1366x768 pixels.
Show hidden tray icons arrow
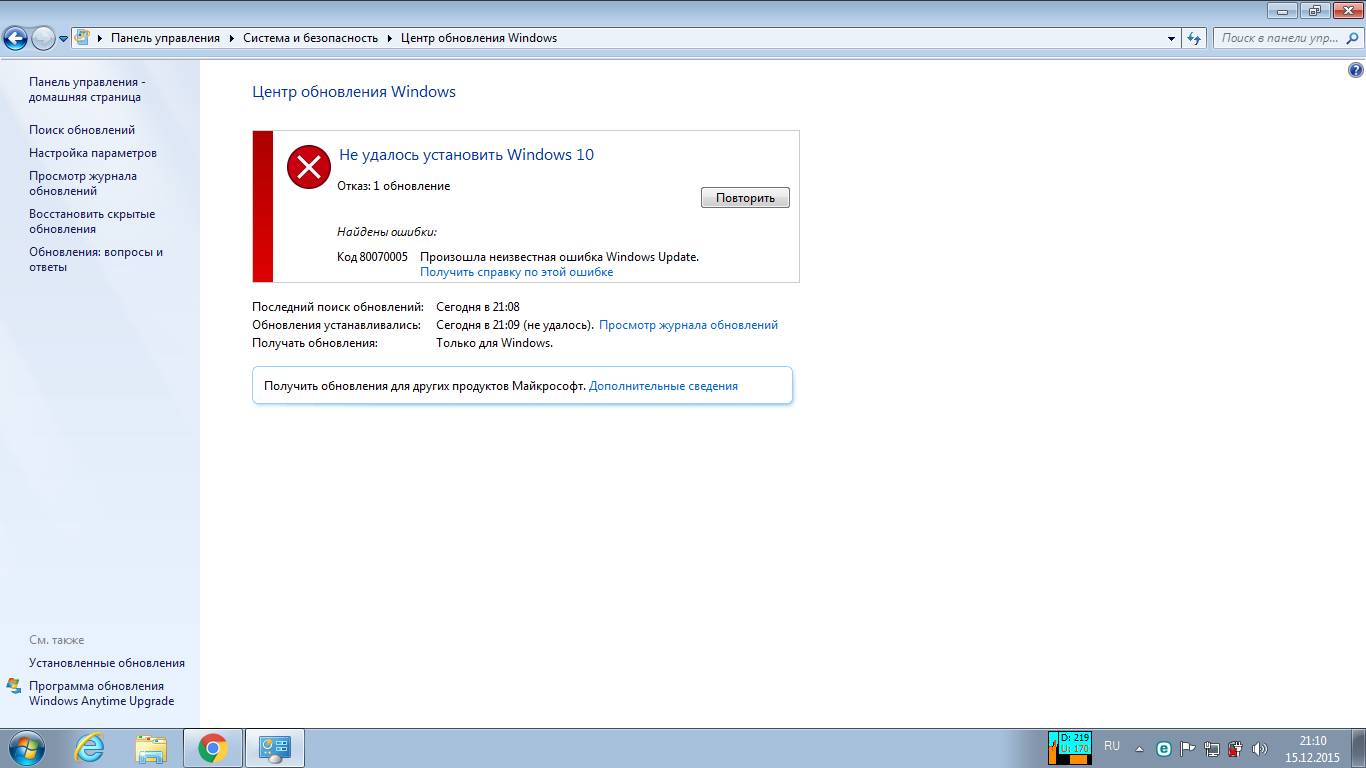point(1139,748)
